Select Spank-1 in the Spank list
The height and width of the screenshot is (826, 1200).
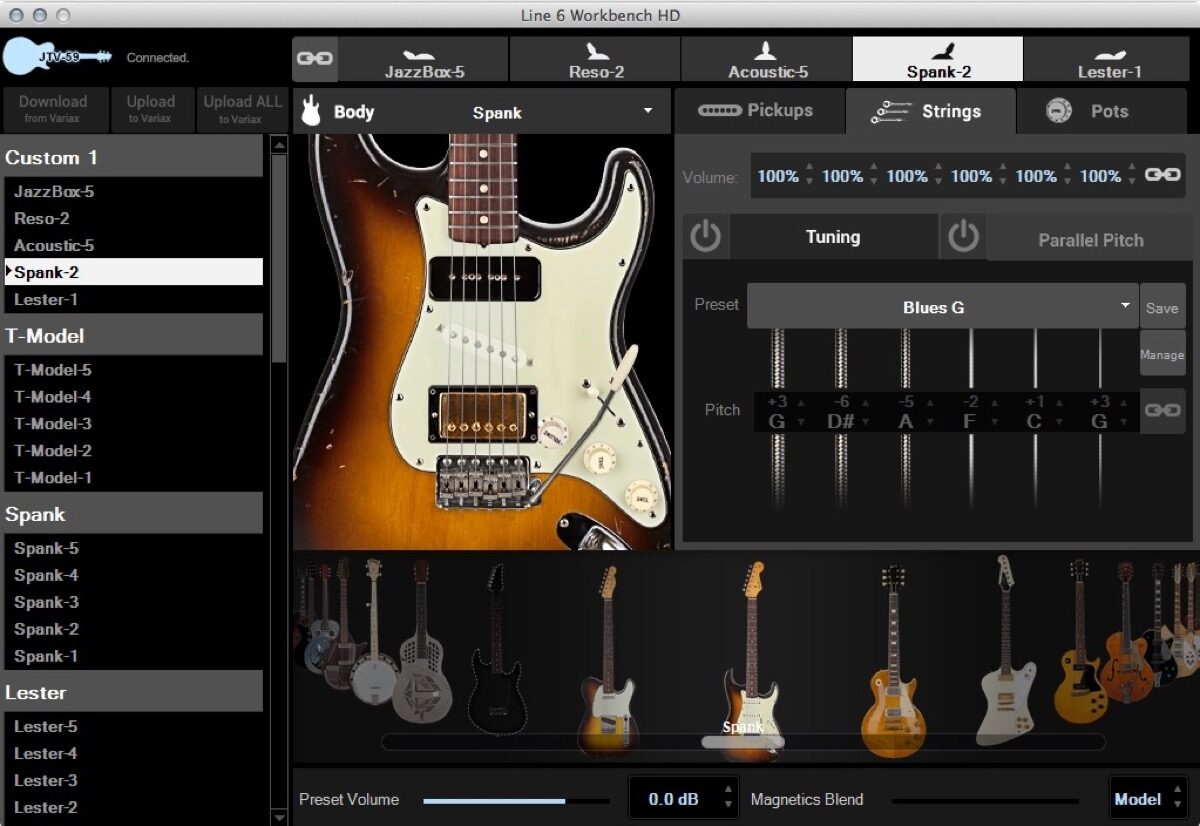(x=134, y=656)
